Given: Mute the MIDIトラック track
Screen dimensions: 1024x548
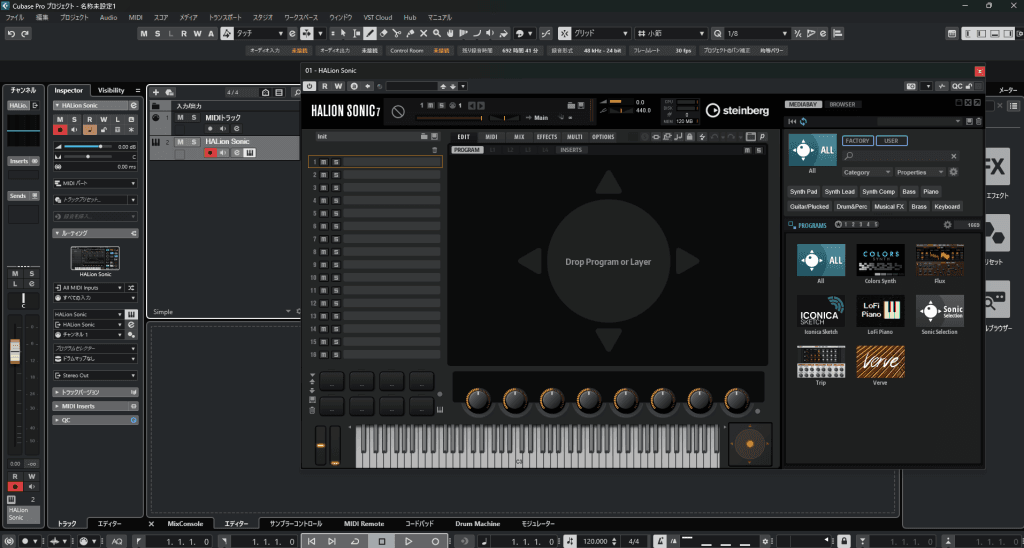Looking at the screenshot, I should point(181,118).
